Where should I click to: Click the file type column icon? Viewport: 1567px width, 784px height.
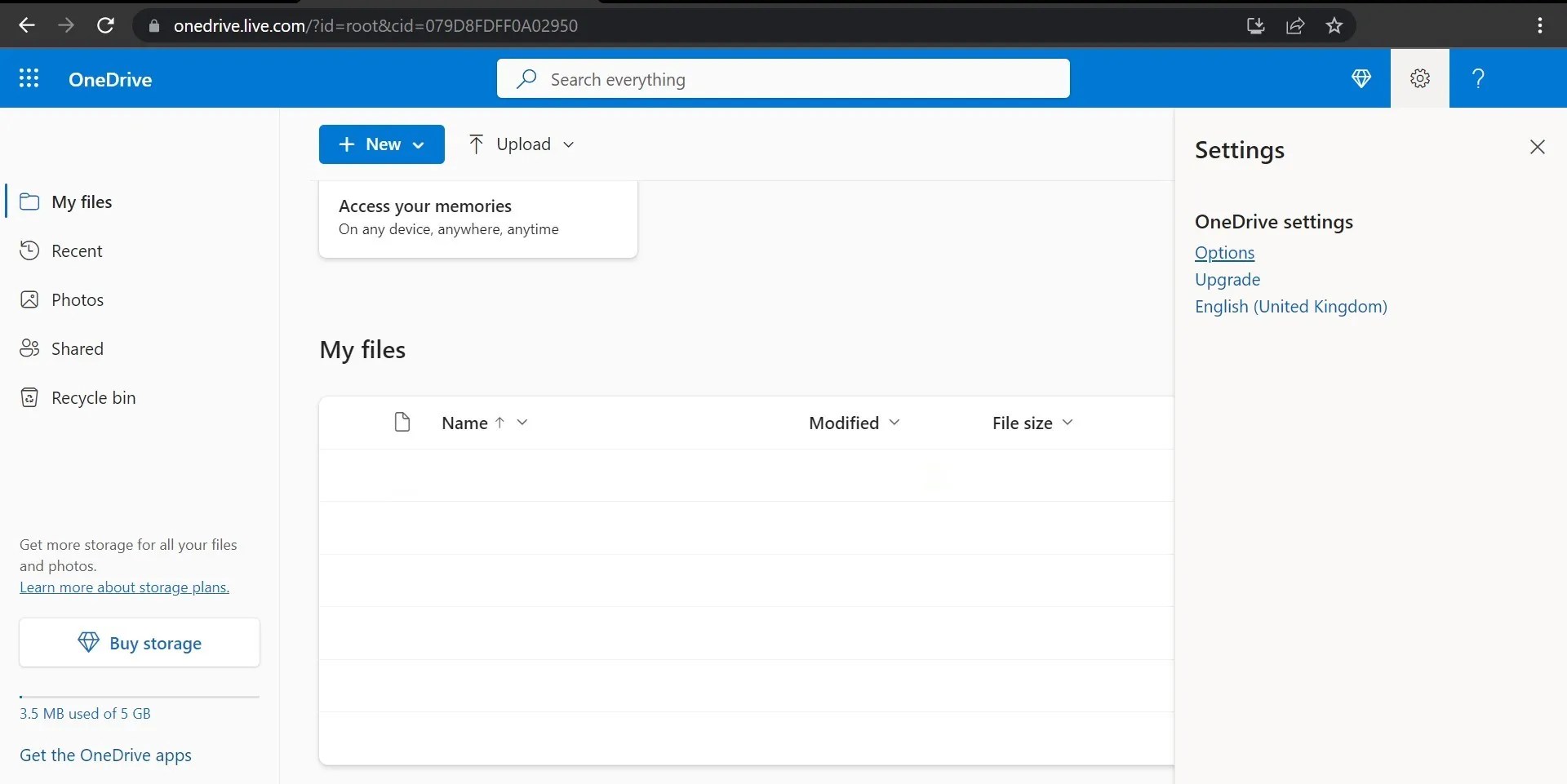402,422
